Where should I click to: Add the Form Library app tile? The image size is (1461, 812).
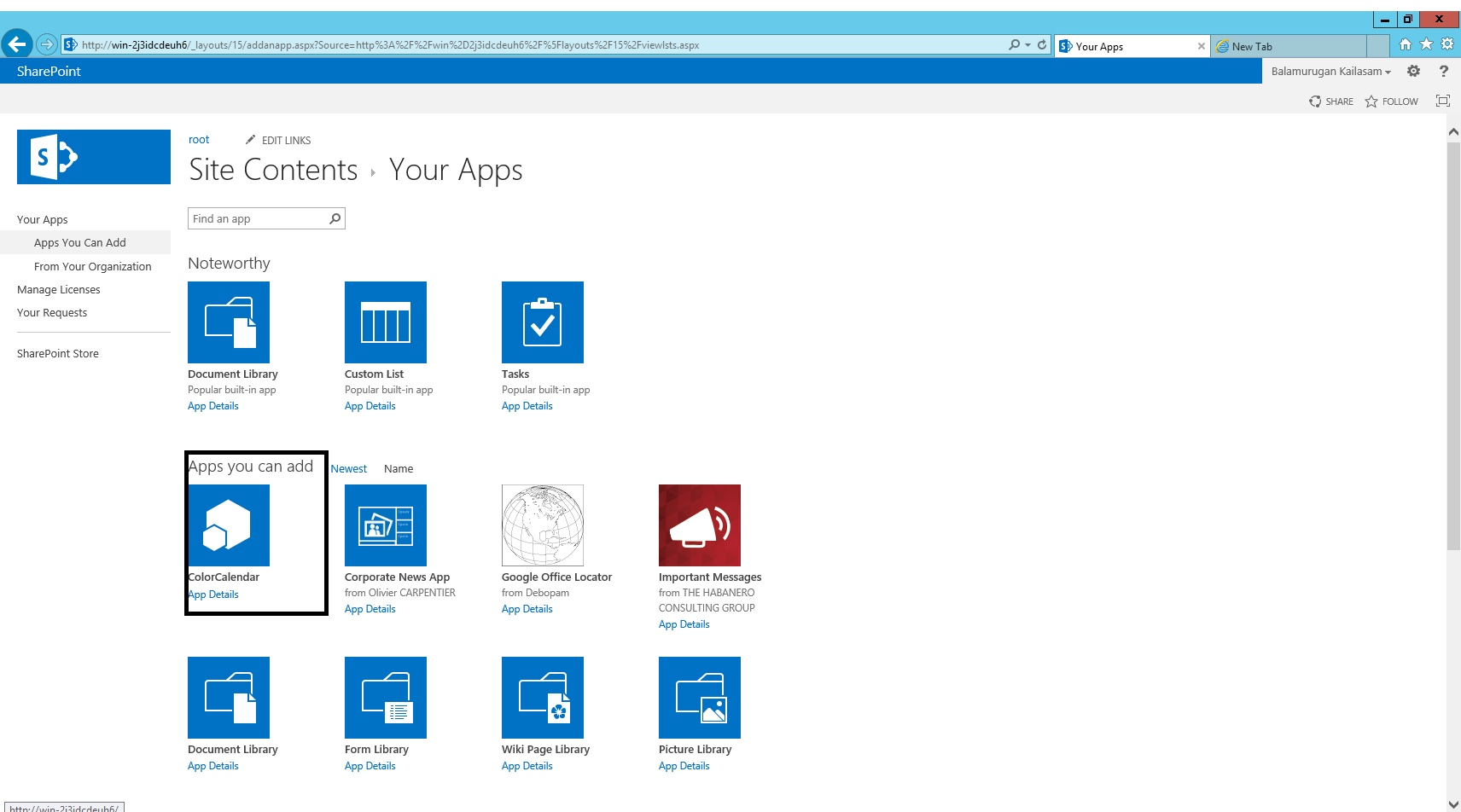click(x=386, y=698)
